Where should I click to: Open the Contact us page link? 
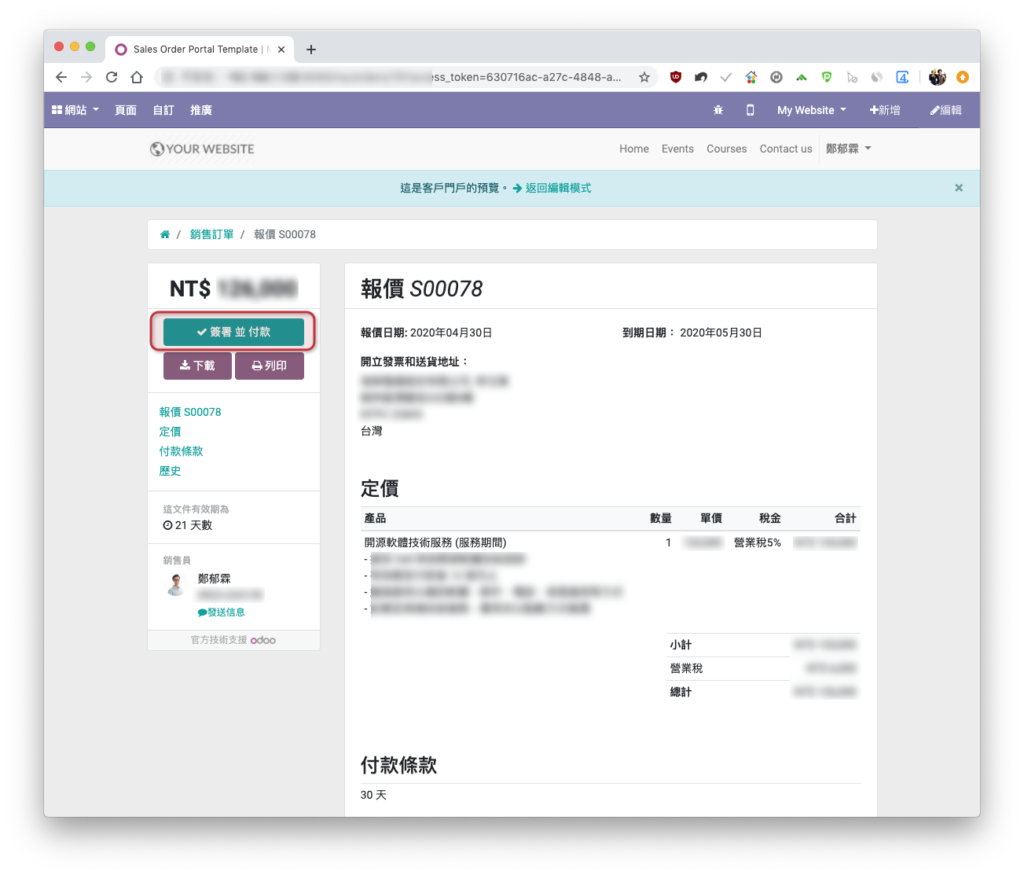786,149
